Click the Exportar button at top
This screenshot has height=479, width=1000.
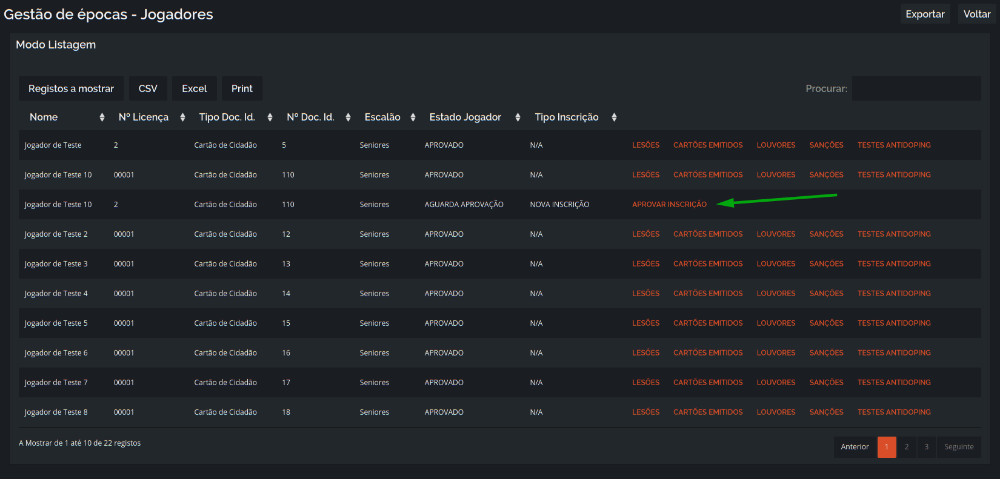tap(925, 14)
